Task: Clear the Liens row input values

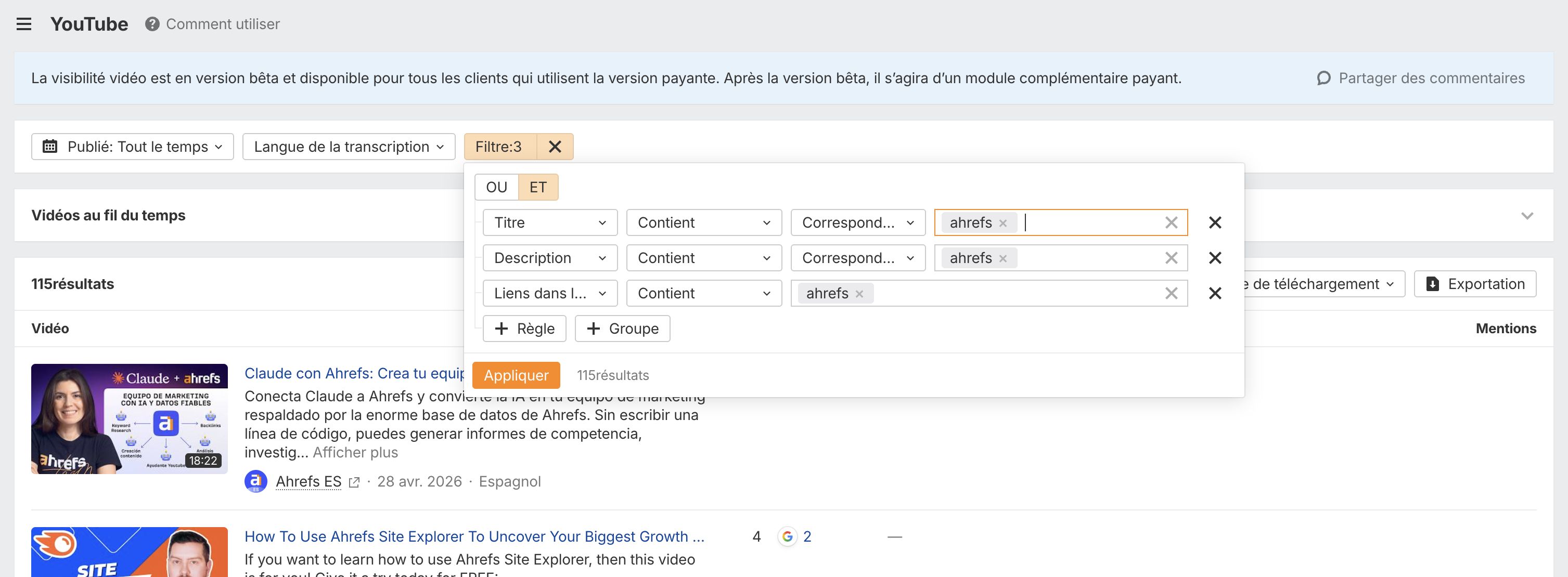Action: [1171, 293]
